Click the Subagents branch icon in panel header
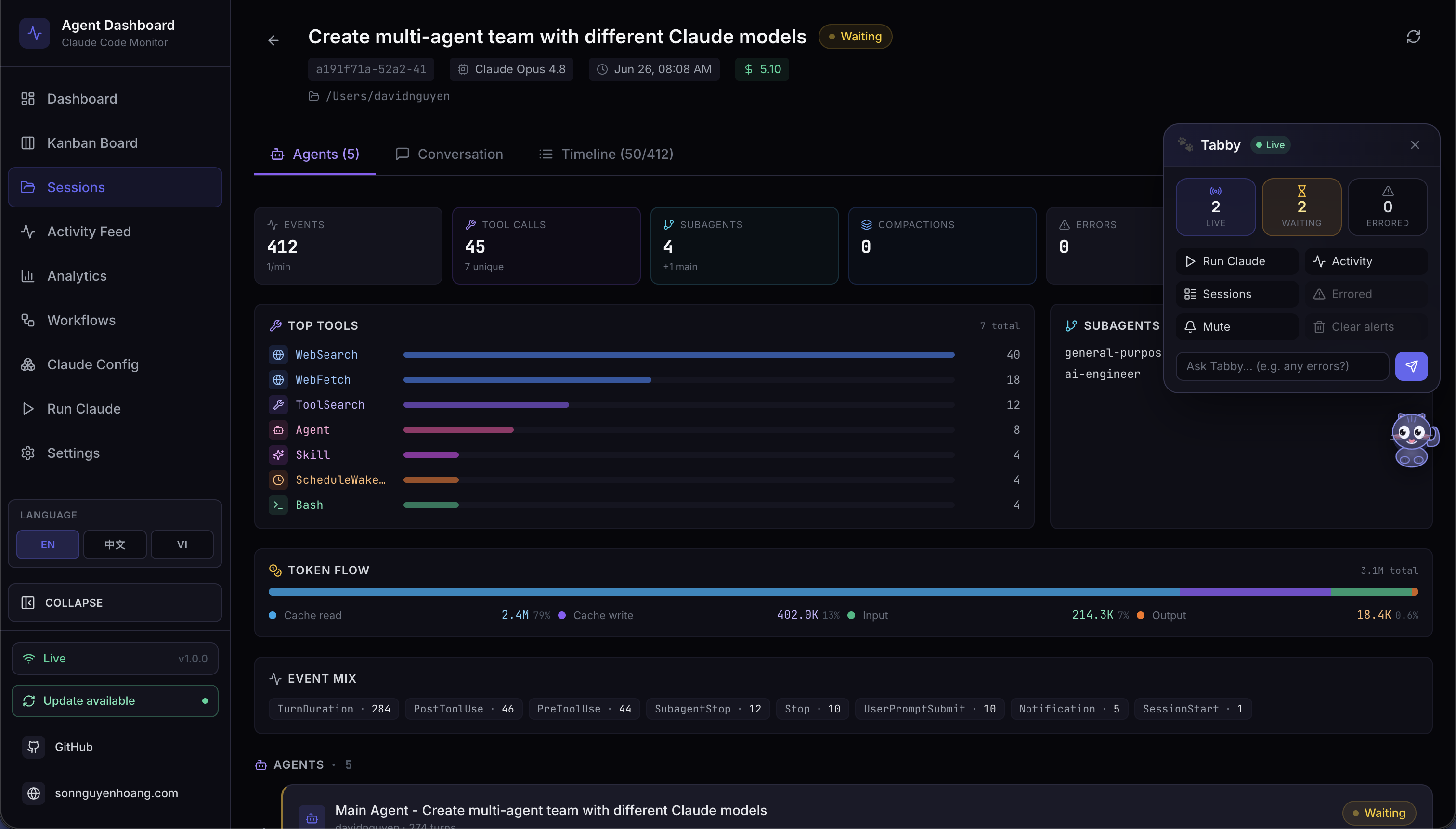 click(x=1071, y=325)
